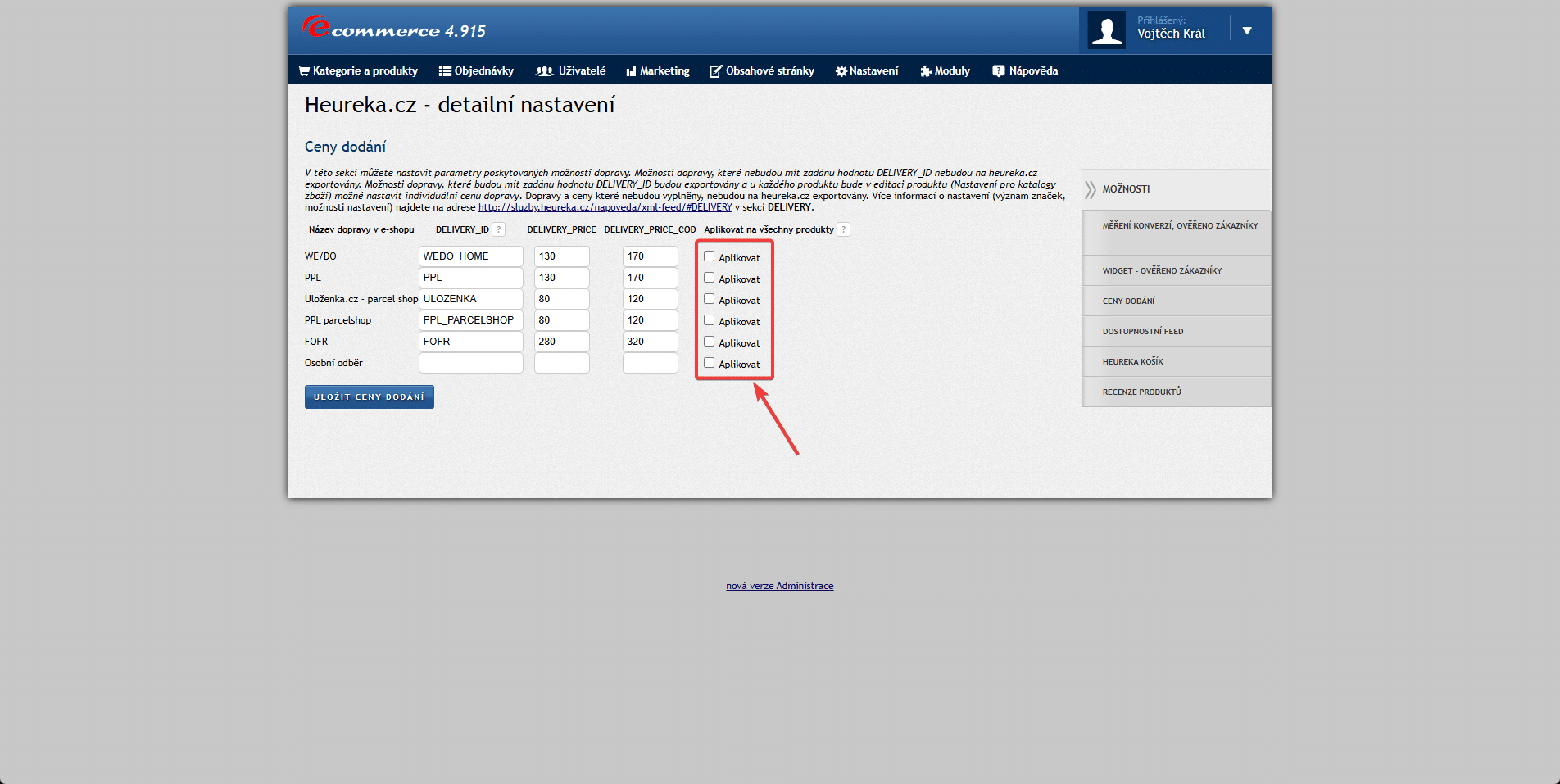Viewport: 1560px width, 784px height.
Task: Tick Aplikovat checkbox for Osobní odběr
Action: [x=710, y=363]
